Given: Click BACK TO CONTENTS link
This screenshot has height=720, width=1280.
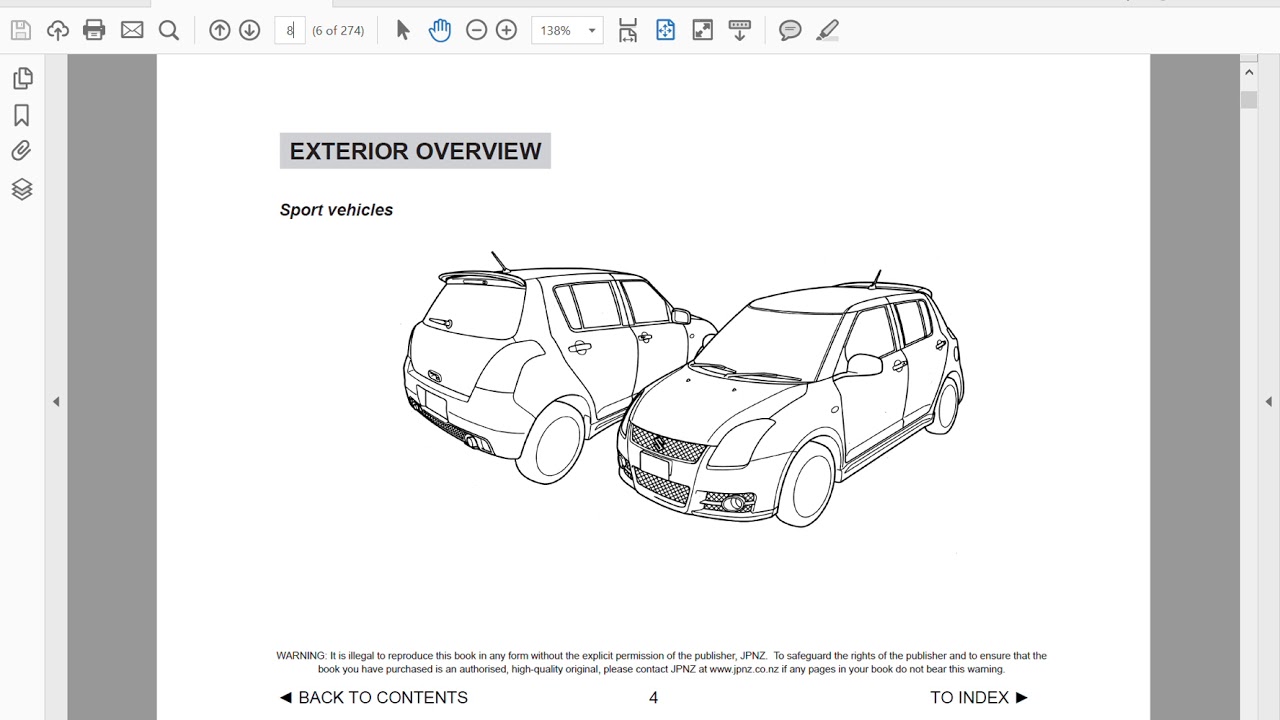Looking at the screenshot, I should [x=373, y=697].
